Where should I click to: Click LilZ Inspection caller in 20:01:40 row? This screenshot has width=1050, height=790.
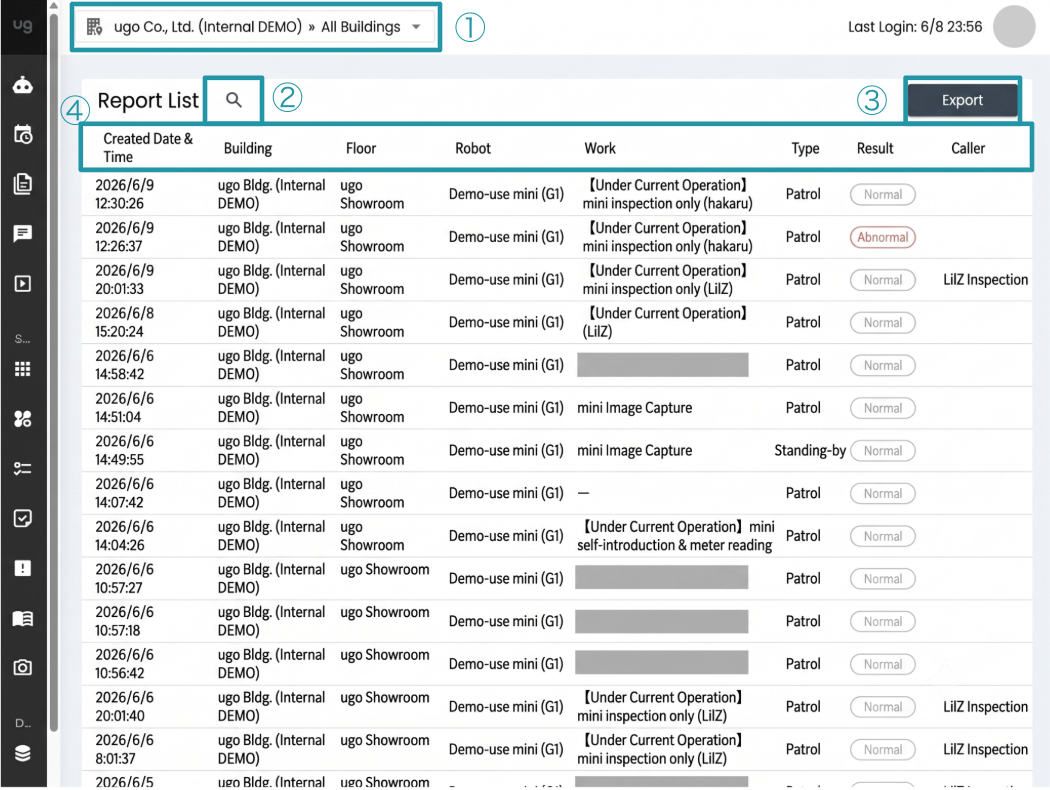(985, 706)
